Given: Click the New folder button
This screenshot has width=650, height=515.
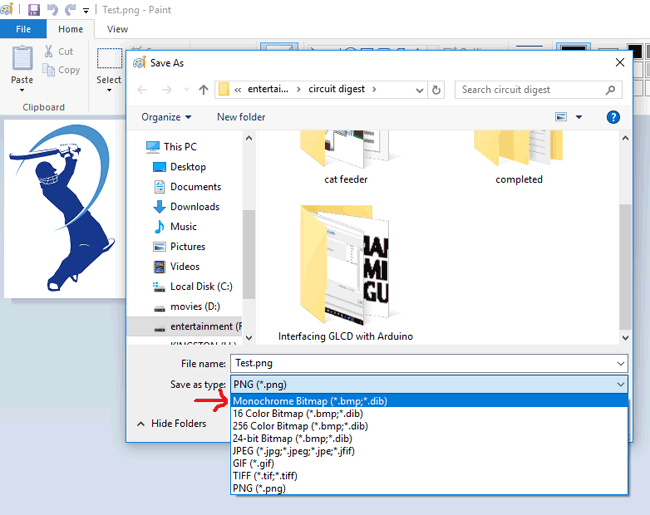Looking at the screenshot, I should [x=241, y=117].
